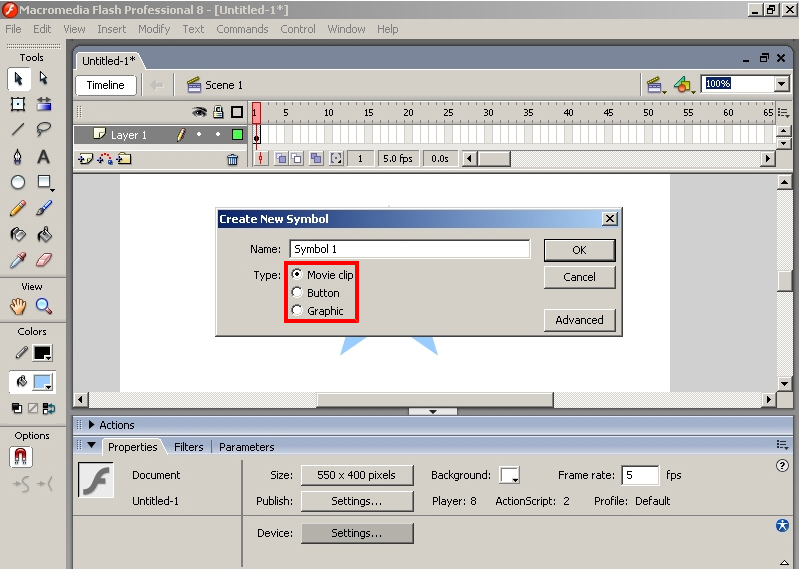The image size is (799, 569).
Task: Open the Background color dropdown
Action: [510, 475]
